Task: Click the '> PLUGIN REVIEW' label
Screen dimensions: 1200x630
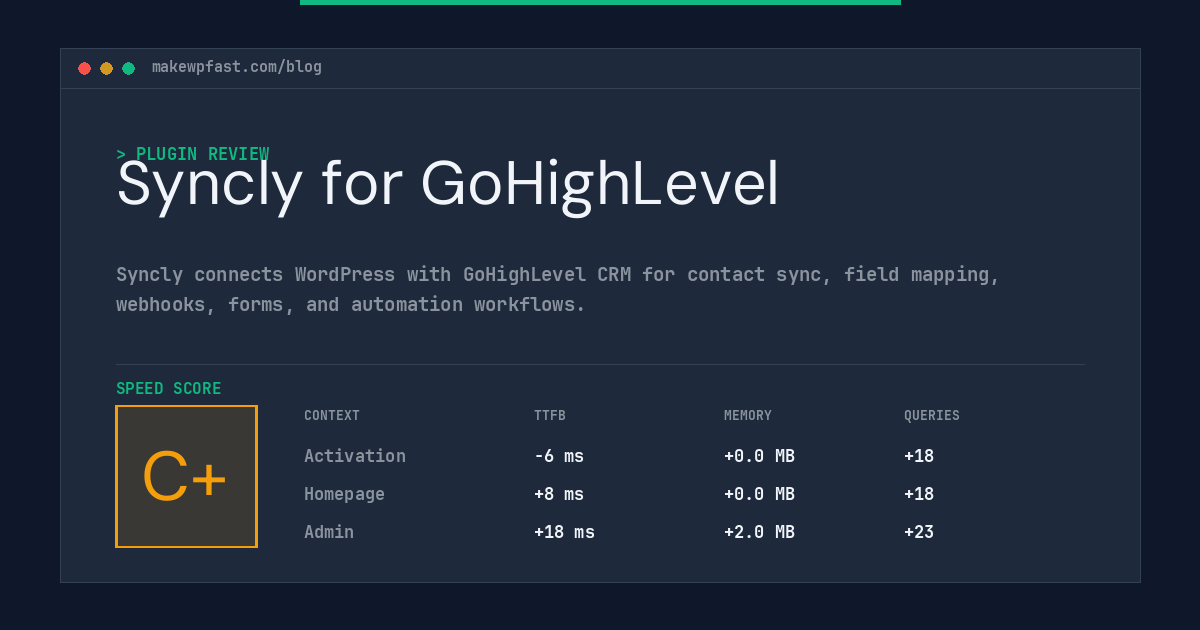Action: 193,154
